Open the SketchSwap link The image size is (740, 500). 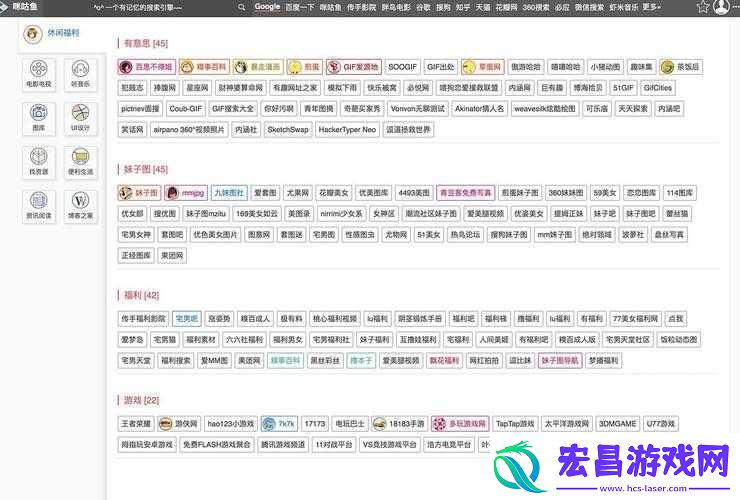pos(288,129)
